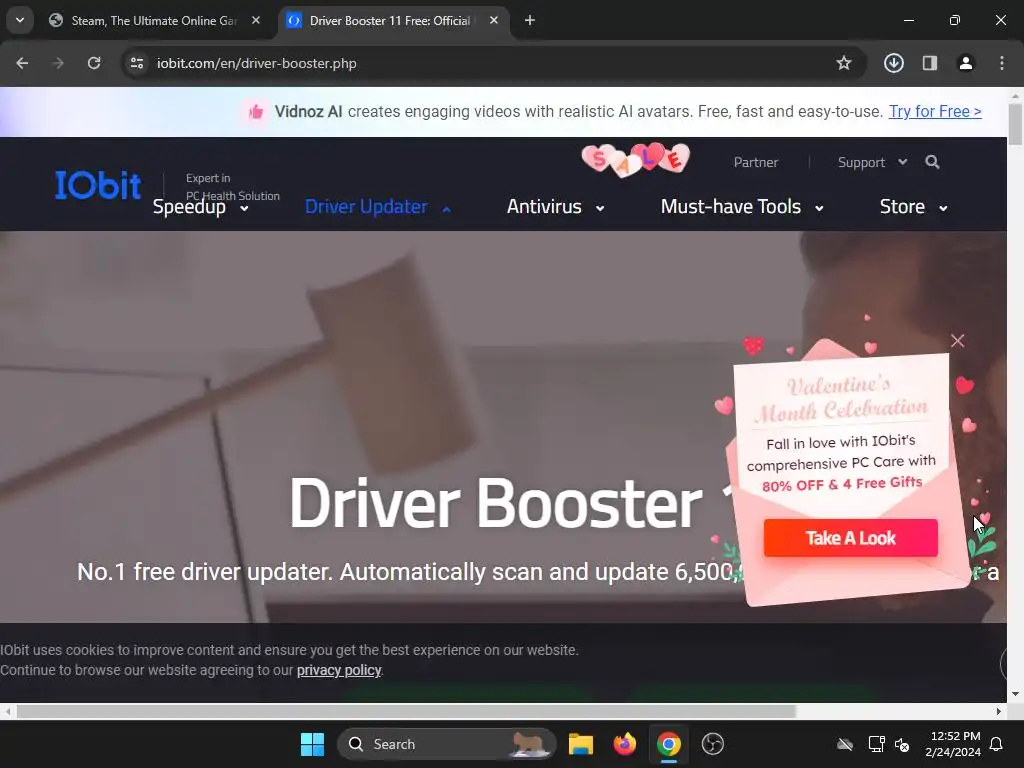Switch to the Steam tab
The image size is (1024, 768).
click(153, 21)
